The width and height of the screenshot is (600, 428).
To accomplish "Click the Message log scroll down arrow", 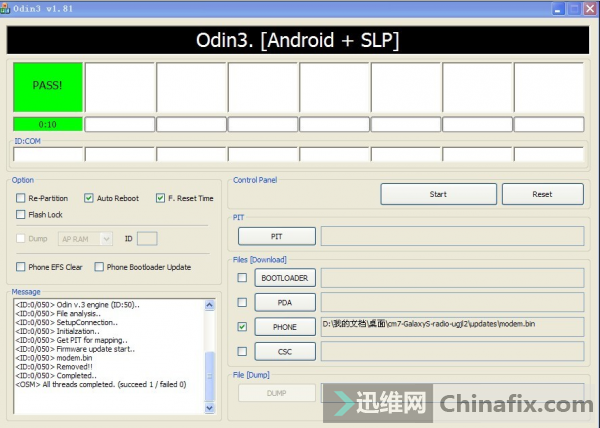I will [x=210, y=408].
